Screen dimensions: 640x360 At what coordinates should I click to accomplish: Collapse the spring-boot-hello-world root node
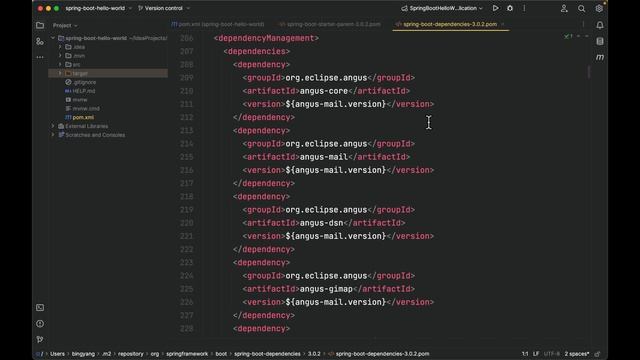point(53,38)
